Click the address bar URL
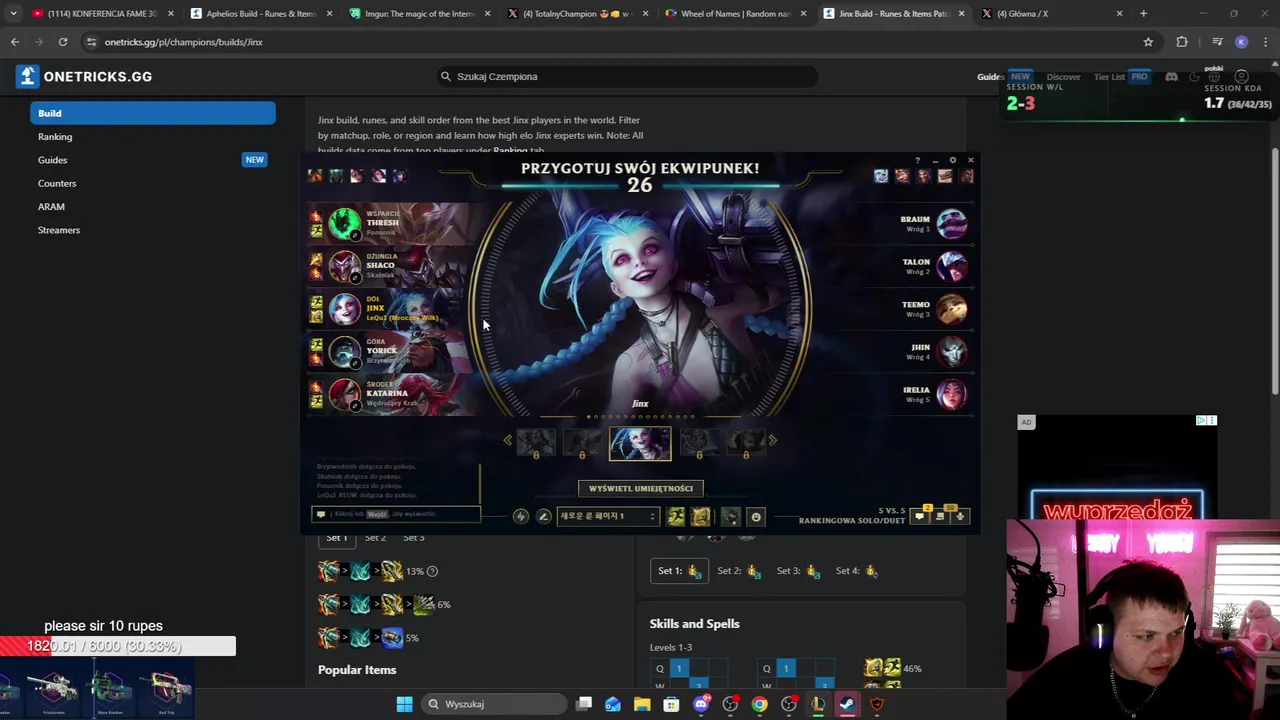The width and height of the screenshot is (1280, 720). [x=184, y=42]
